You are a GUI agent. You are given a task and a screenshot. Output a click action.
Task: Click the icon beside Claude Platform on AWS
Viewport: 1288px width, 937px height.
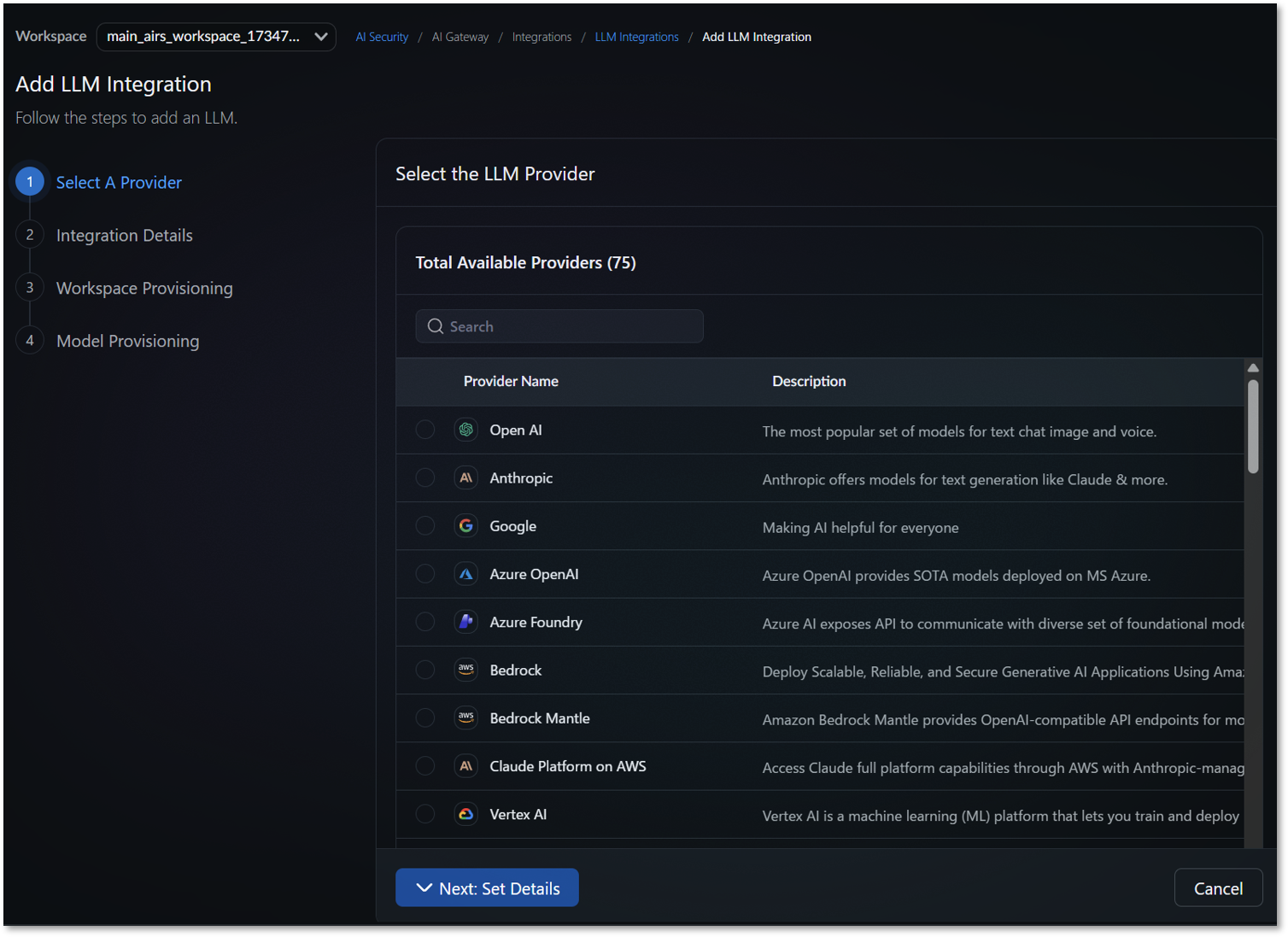pos(465,766)
